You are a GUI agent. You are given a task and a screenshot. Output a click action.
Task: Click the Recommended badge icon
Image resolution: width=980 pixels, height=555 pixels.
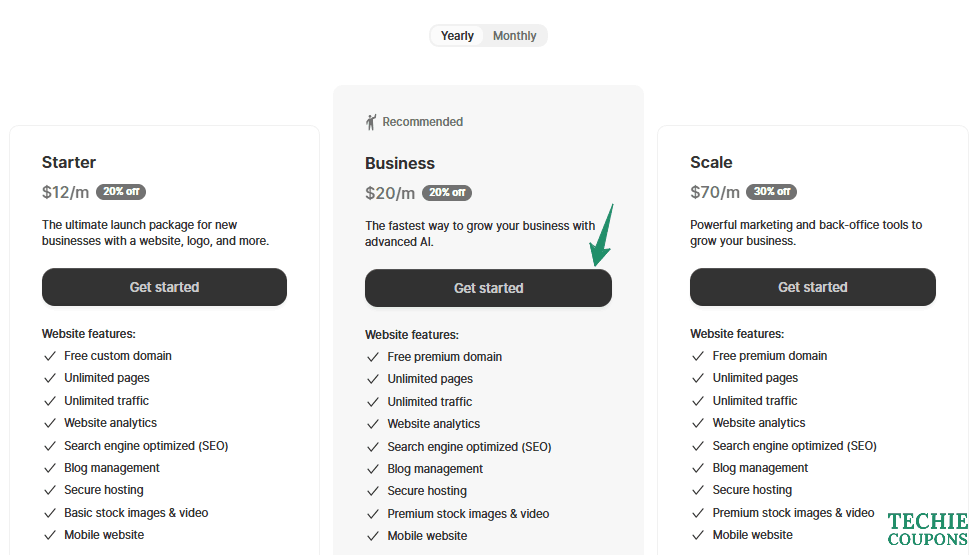pos(372,122)
